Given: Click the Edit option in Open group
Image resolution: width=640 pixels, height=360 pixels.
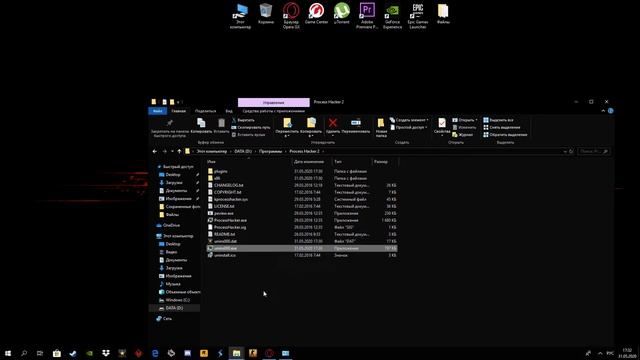Looking at the screenshot, I should tap(464, 127).
